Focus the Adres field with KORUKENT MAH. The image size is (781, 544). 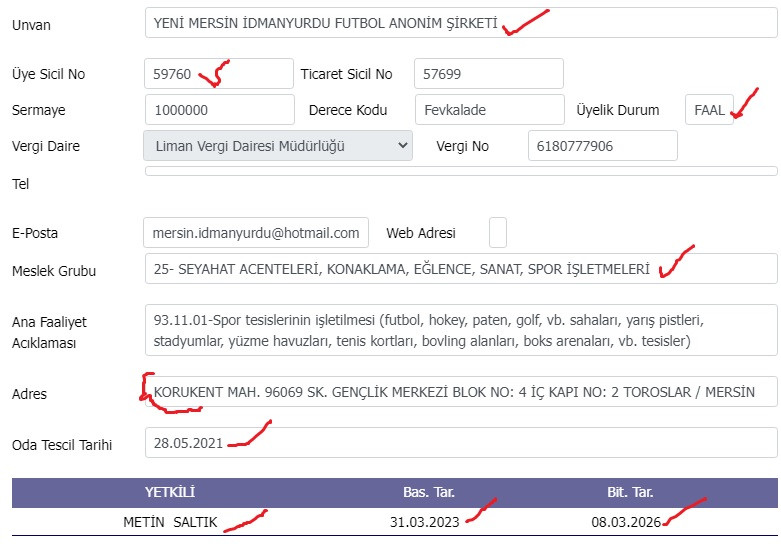(461, 392)
